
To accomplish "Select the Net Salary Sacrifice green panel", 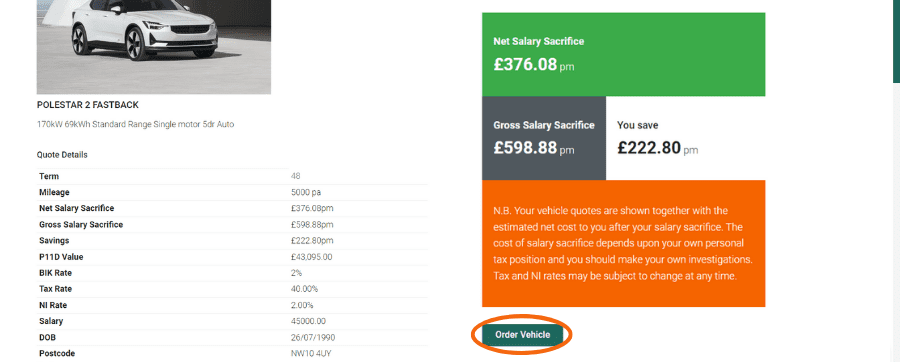I will 623,55.
